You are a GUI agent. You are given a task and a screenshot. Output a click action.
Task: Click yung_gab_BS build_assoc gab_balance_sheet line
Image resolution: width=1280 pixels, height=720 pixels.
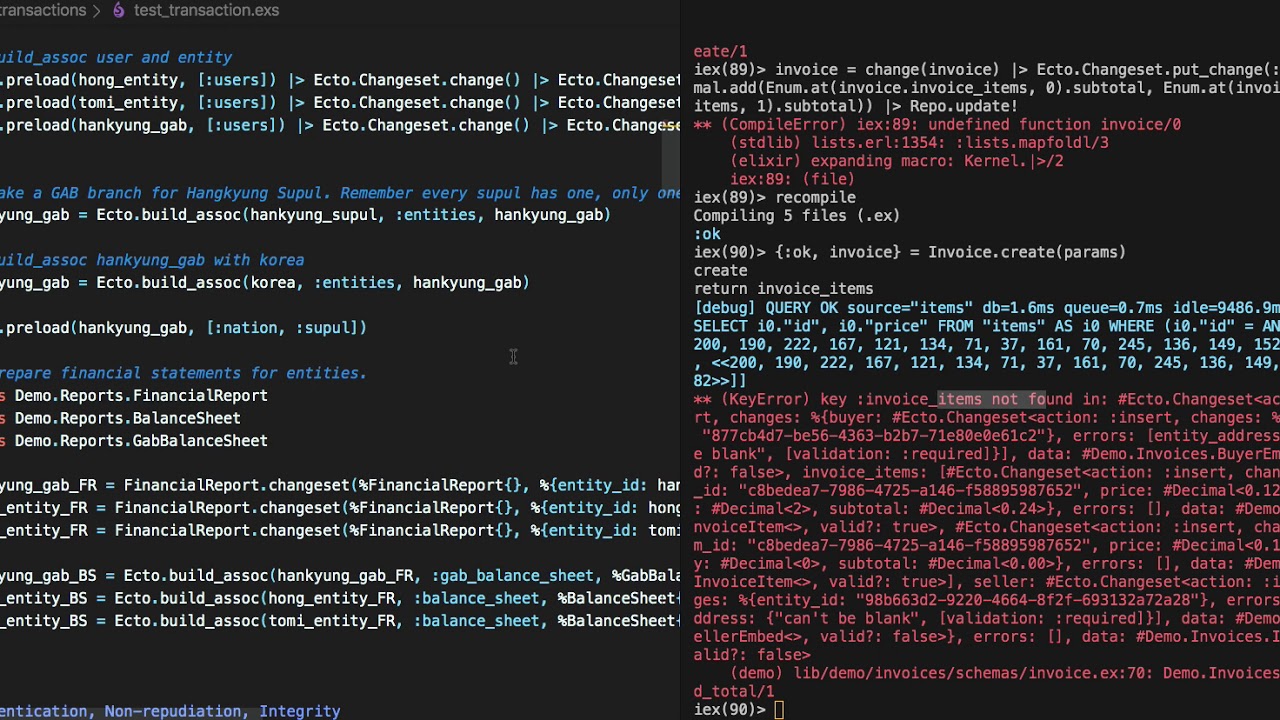(x=340, y=576)
